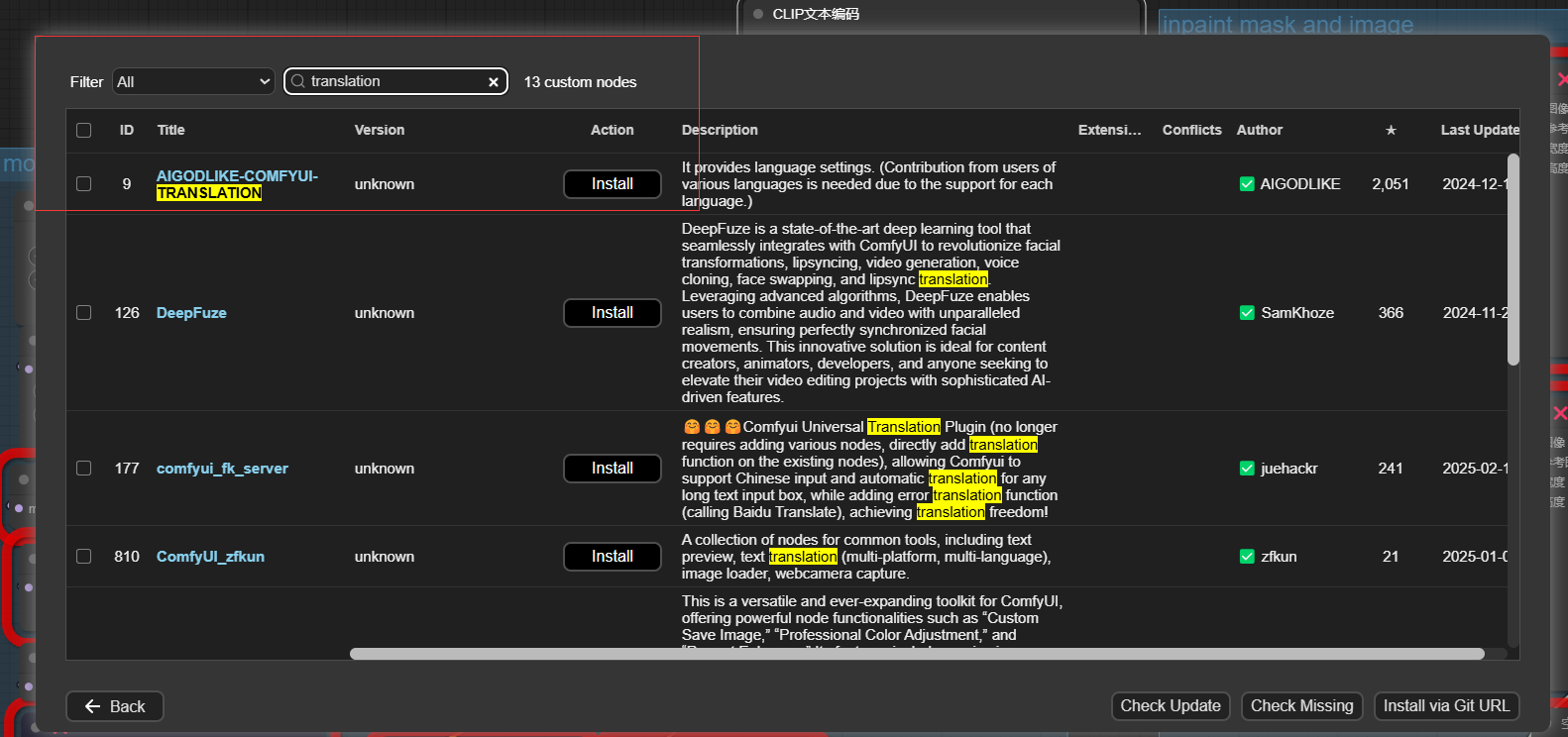Click the DeepFuze description text
Screen dimensions: 1568x737
point(871,313)
